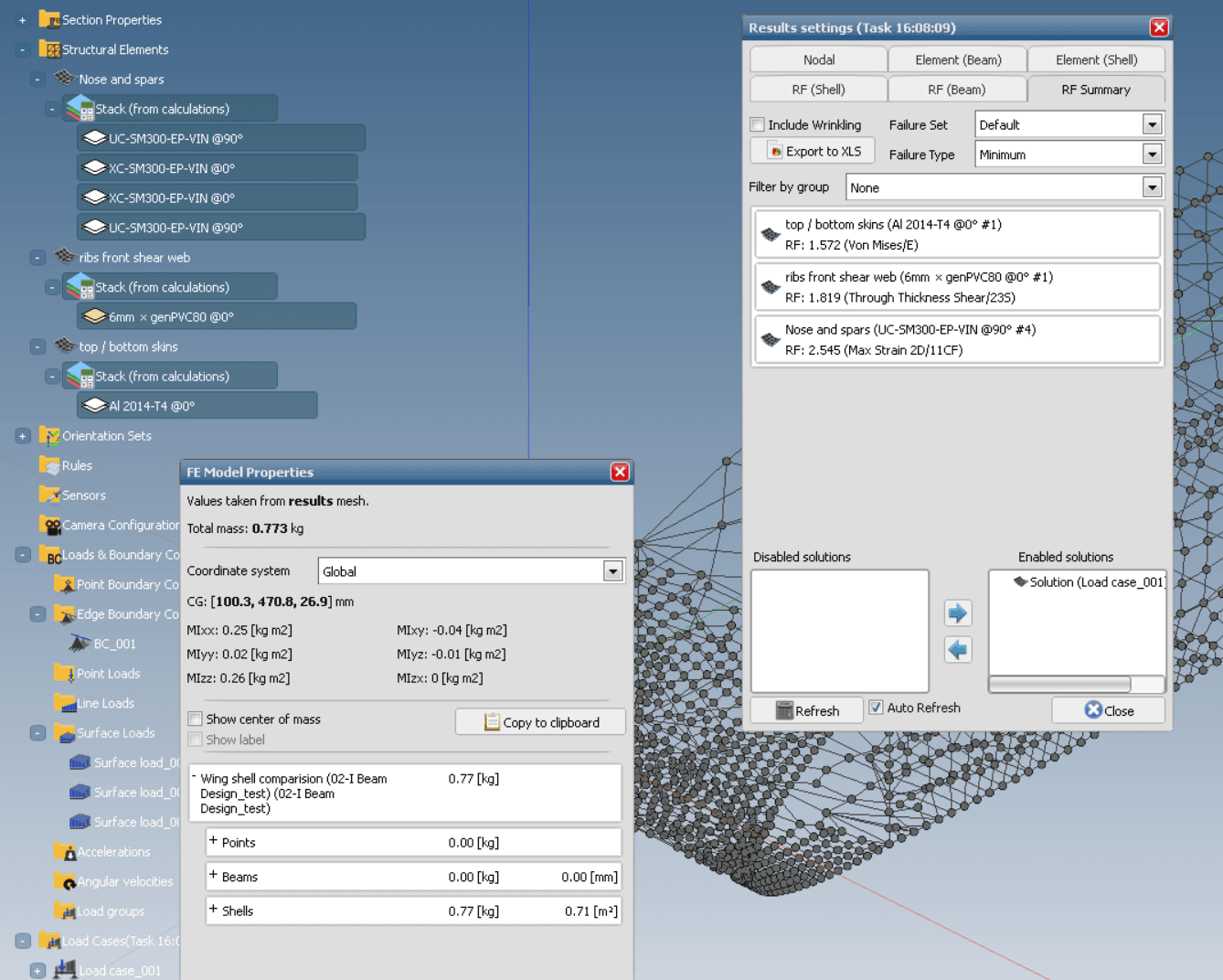Screen dimensions: 1223x980
Task: Click the Angular velocities folder icon
Action: click(65, 881)
